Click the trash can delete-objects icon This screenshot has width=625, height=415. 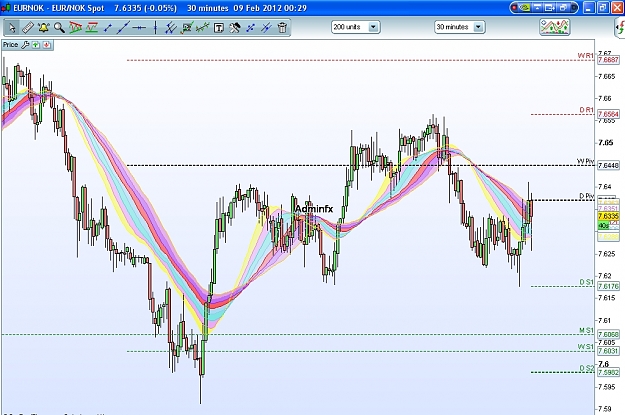pos(282,28)
